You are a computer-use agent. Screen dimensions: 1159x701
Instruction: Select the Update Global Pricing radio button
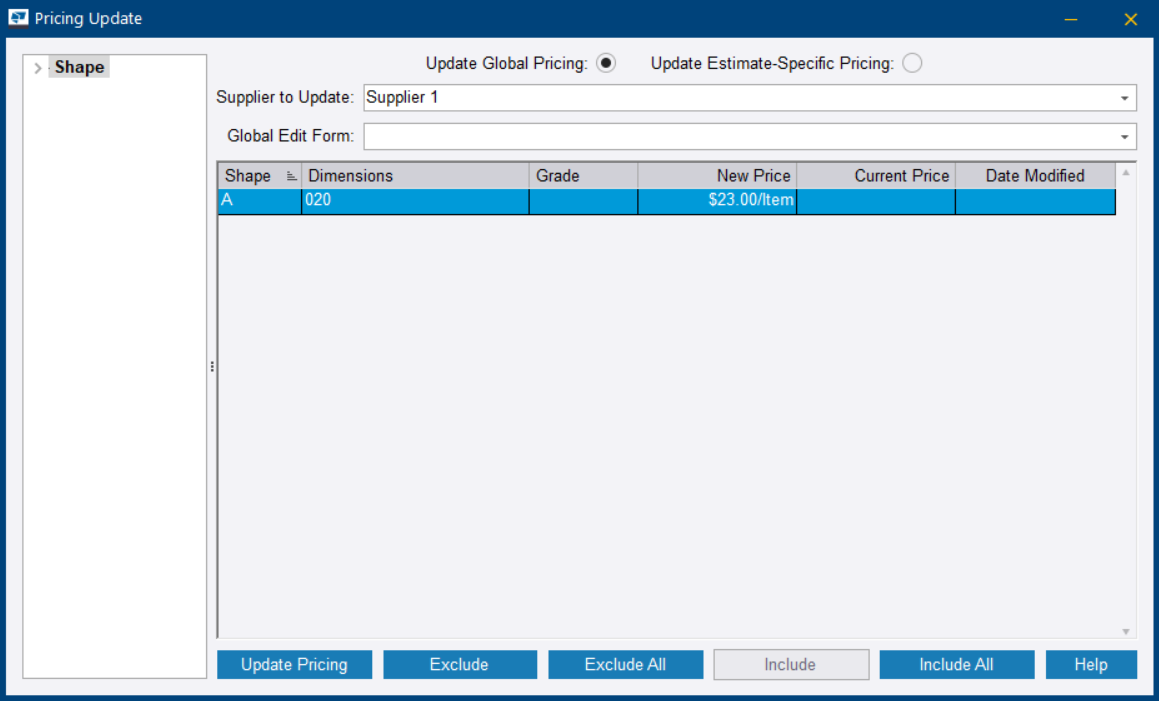tap(606, 63)
